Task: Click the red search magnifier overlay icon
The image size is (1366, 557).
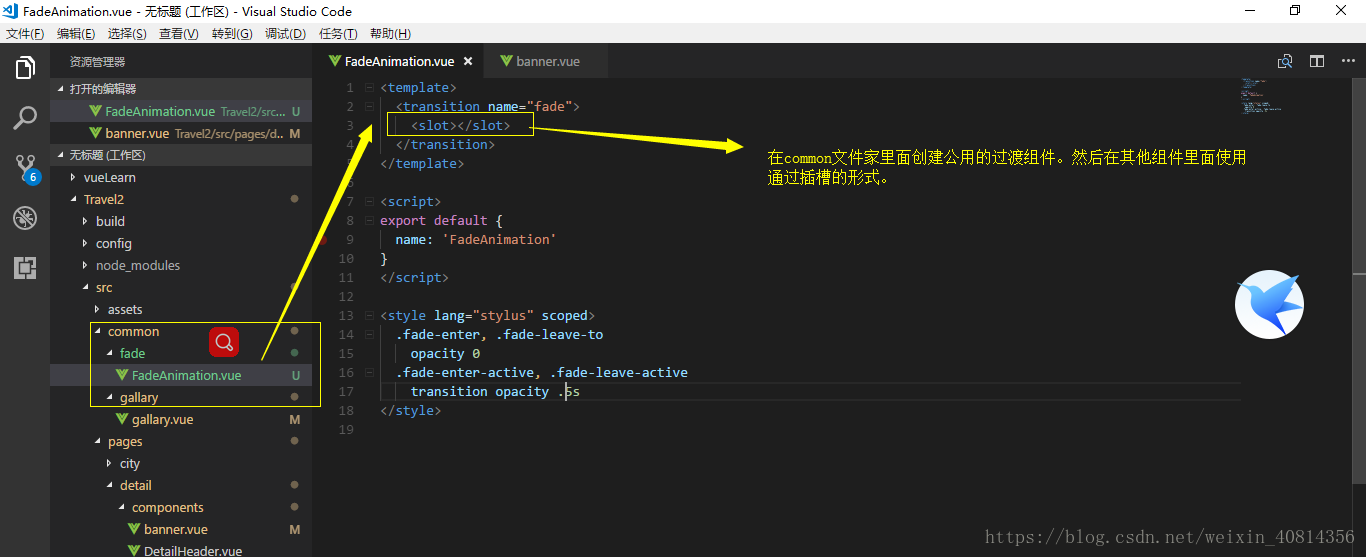Action: pos(224,343)
